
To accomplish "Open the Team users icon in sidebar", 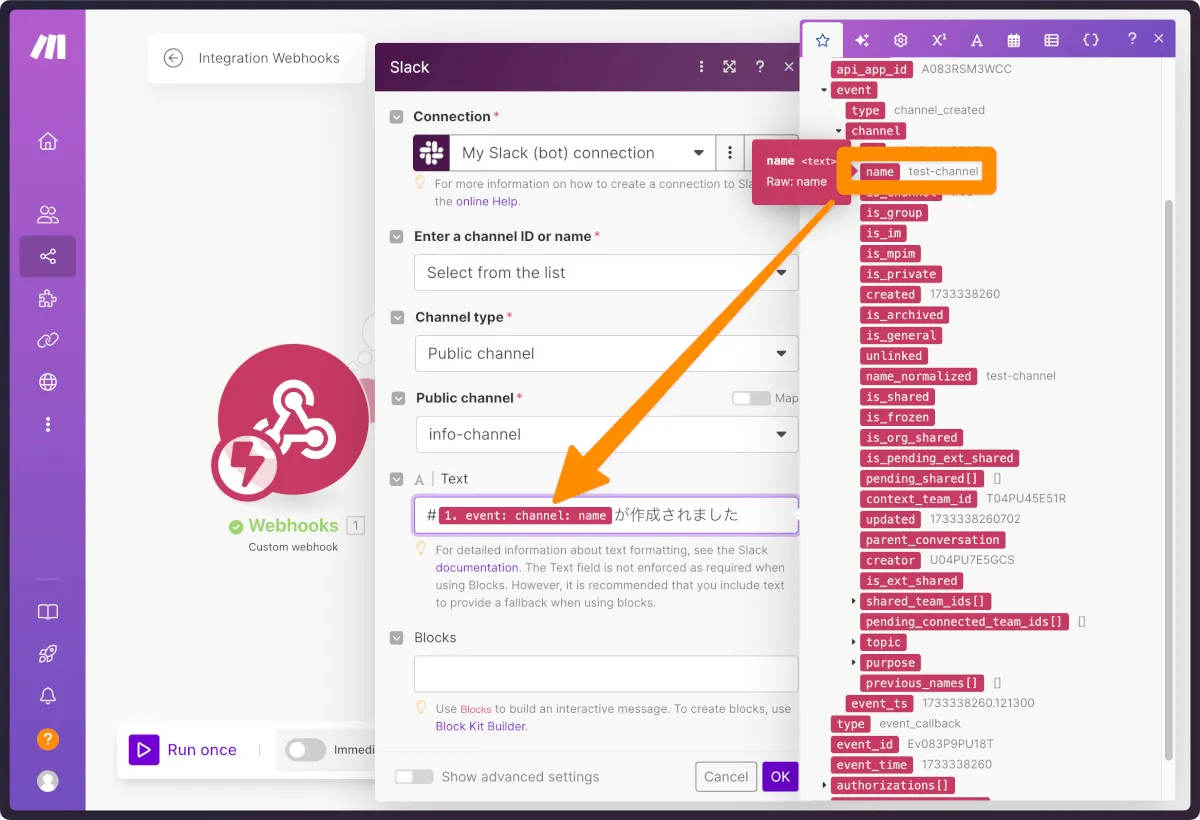I will point(47,214).
